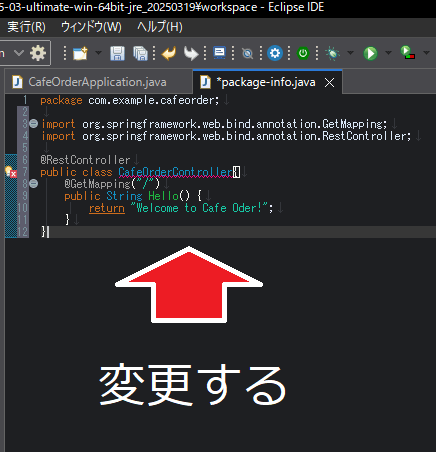Click the green bug Debug icon
The width and height of the screenshot is (436, 452).
(332, 53)
